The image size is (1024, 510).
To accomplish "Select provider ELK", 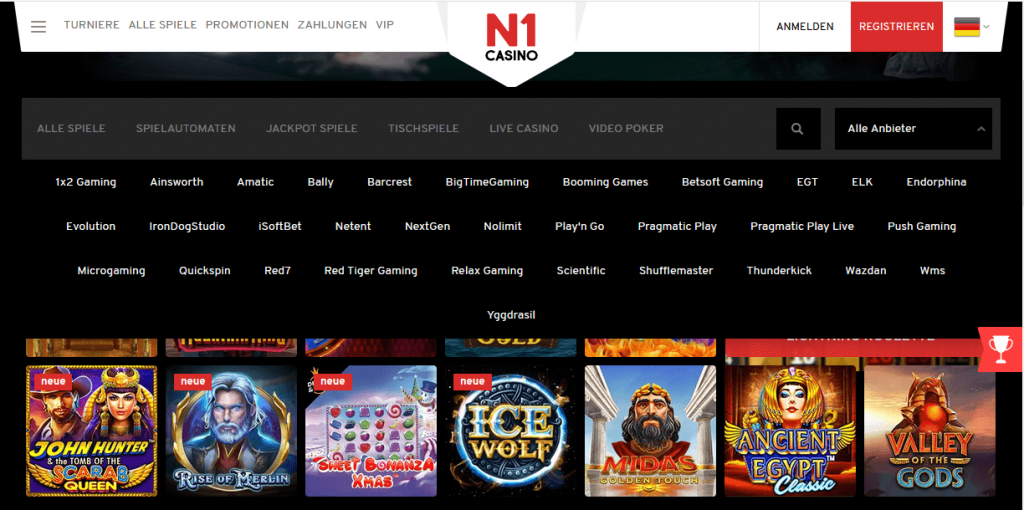I will click(862, 182).
